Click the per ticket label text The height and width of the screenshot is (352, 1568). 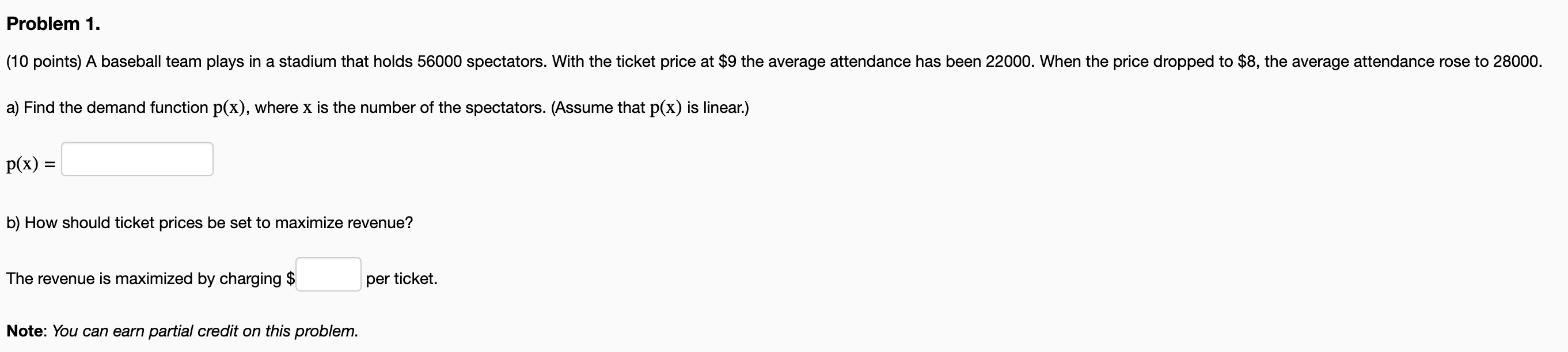(401, 278)
